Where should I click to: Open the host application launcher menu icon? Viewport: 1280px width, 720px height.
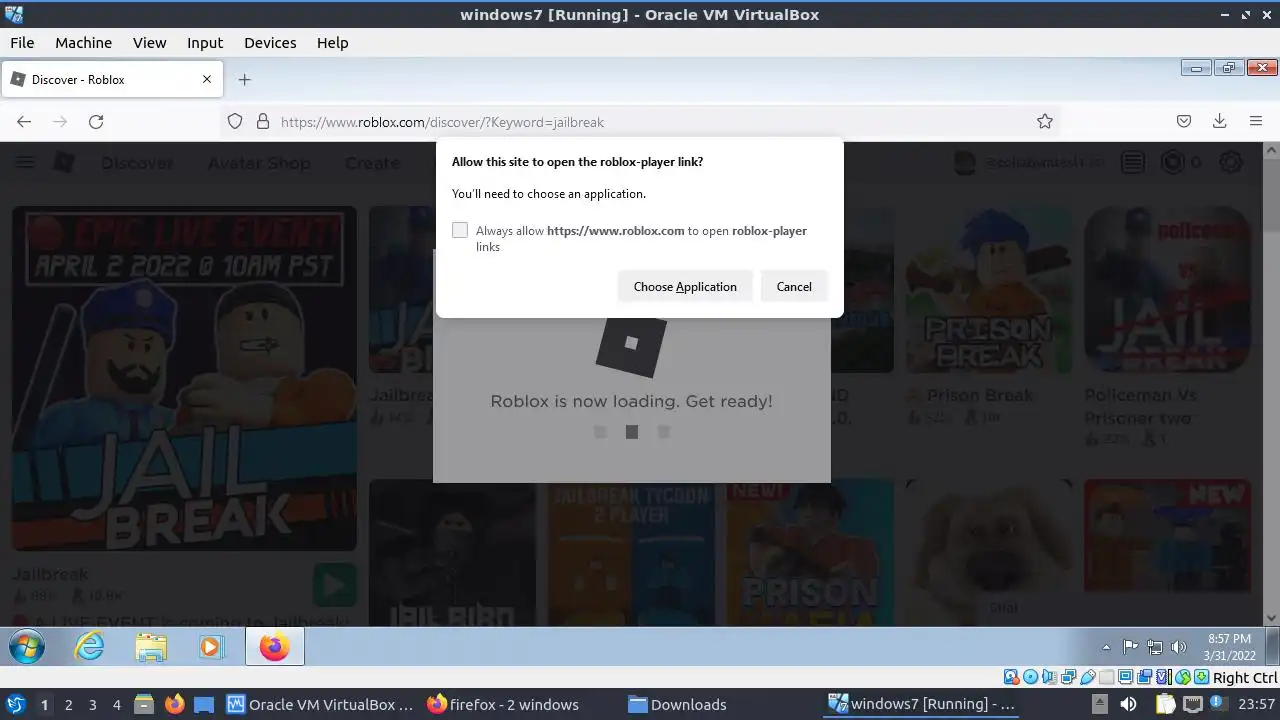point(15,705)
